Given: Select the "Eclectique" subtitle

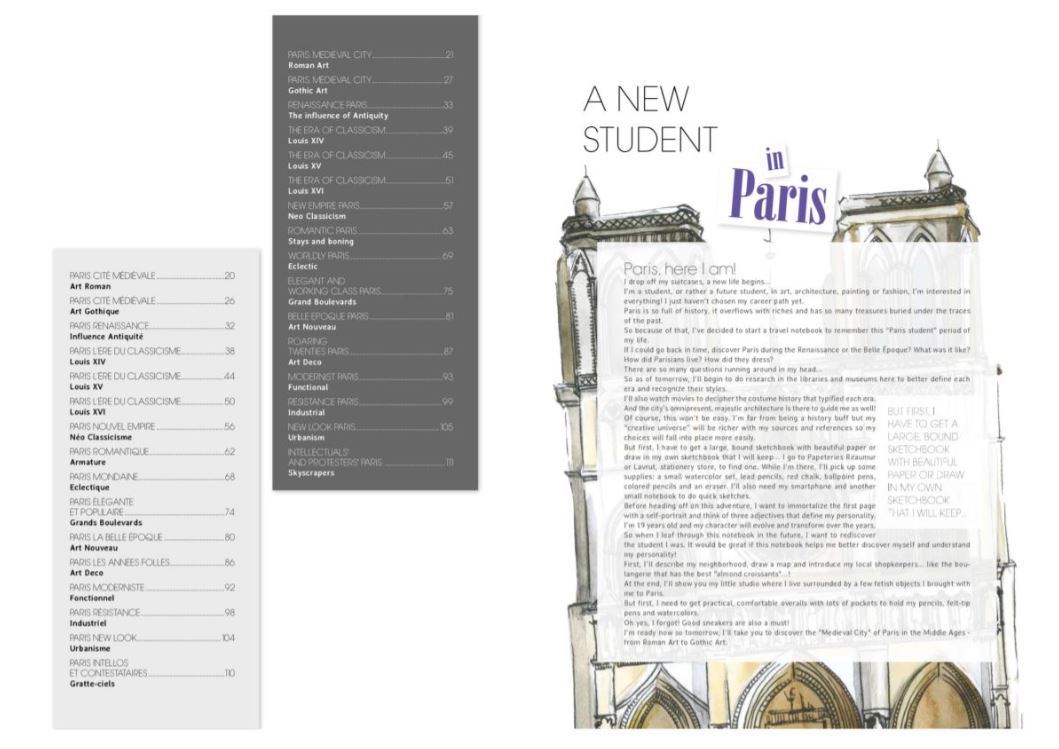Looking at the screenshot, I should tap(89, 487).
